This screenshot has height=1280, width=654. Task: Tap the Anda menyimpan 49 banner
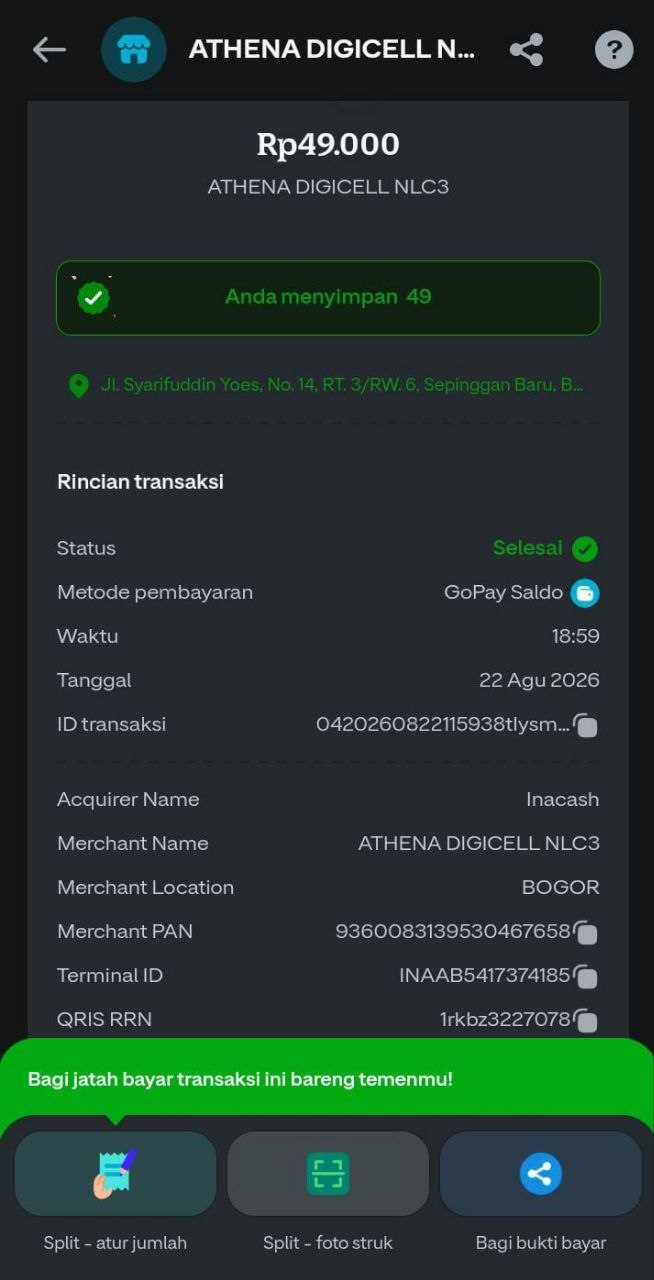click(328, 298)
